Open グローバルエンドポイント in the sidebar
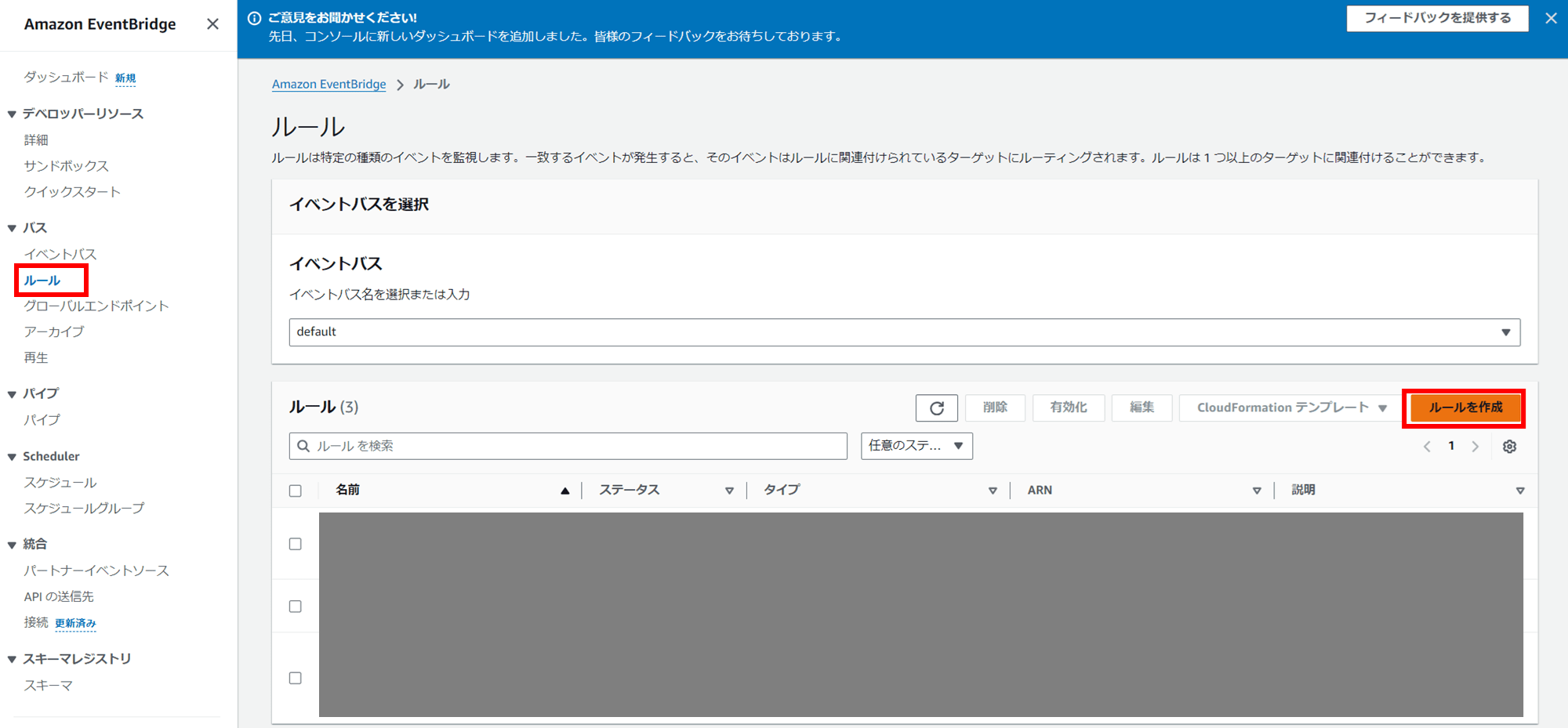Image resolution: width=1568 pixels, height=728 pixels. coord(96,306)
